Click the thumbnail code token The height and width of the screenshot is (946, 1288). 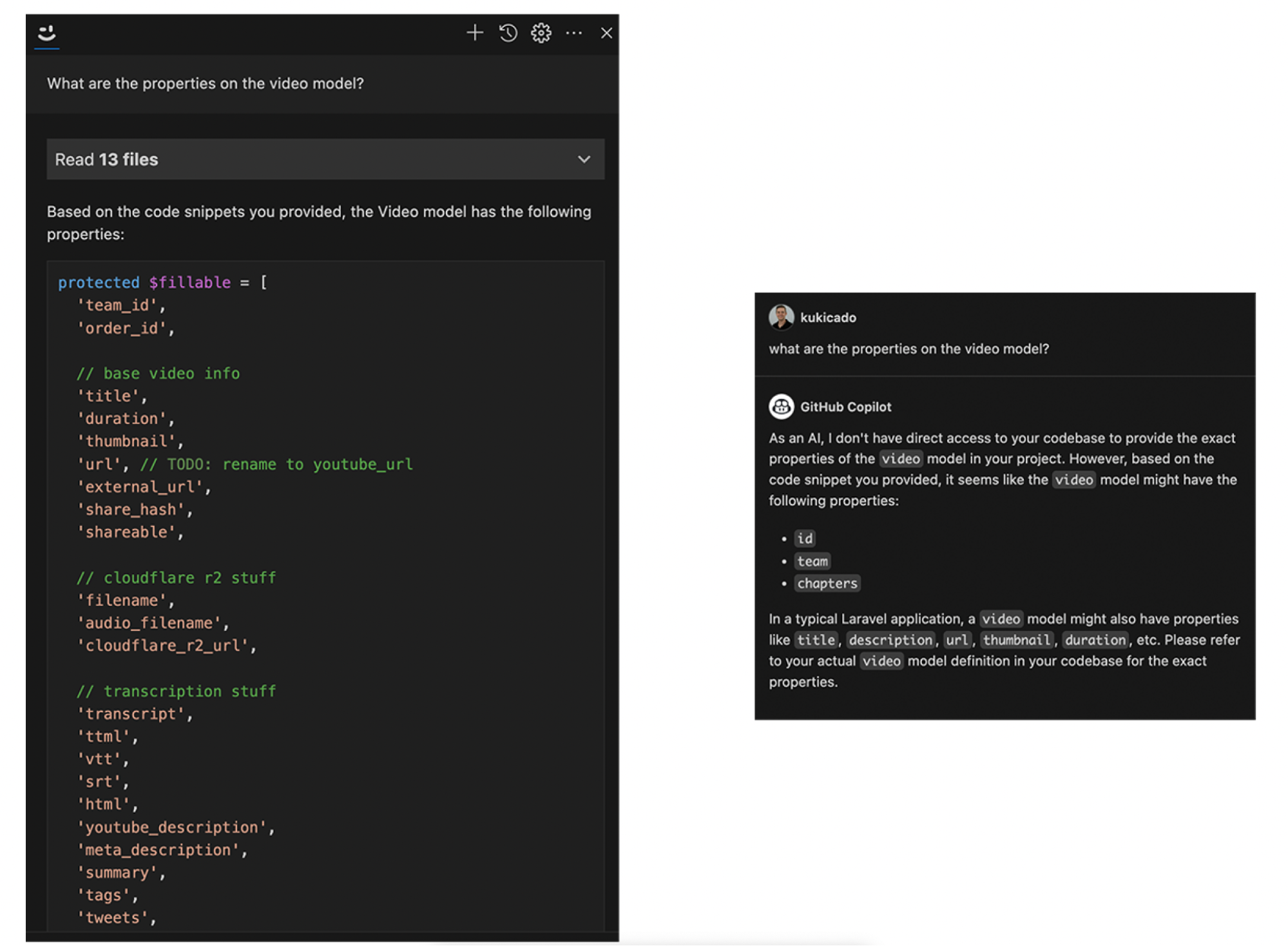(x=1016, y=640)
